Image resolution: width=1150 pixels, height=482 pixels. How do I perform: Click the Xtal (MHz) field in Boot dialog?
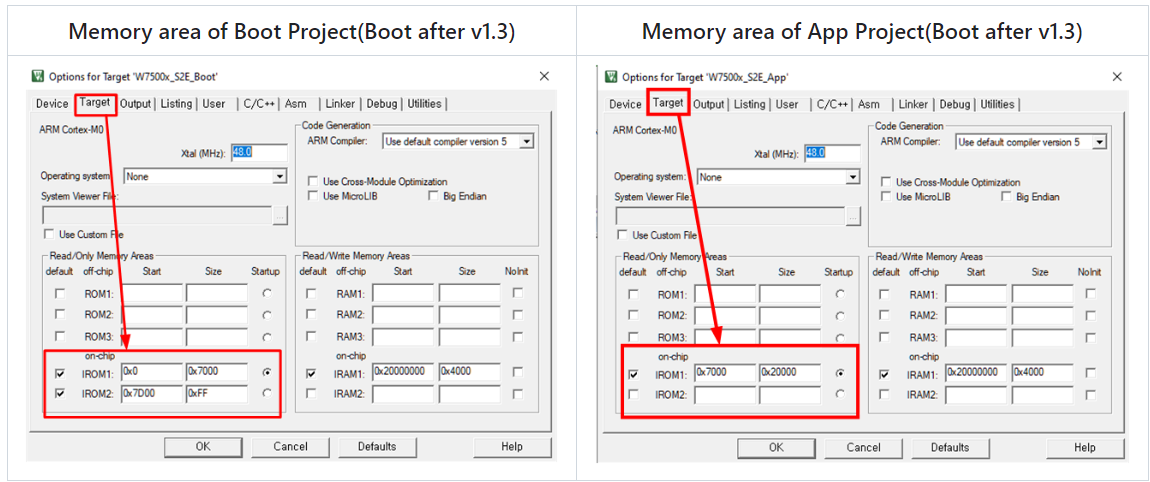pos(259,152)
